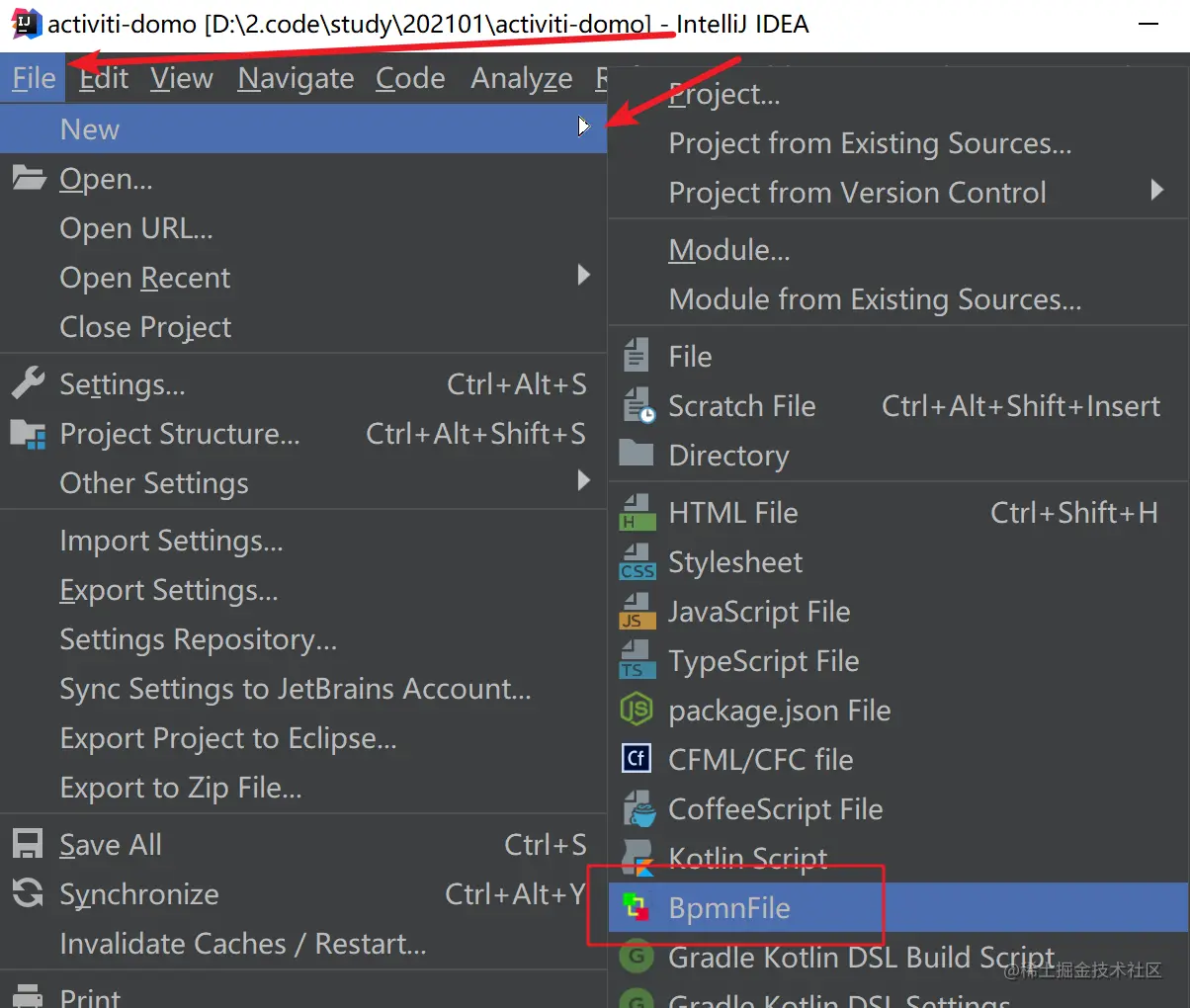Select Save All entry
The height and width of the screenshot is (1008, 1190).
point(303,845)
